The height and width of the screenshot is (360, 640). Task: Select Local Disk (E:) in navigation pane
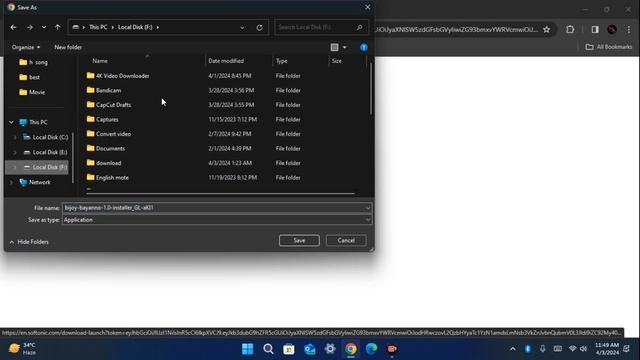point(45,152)
